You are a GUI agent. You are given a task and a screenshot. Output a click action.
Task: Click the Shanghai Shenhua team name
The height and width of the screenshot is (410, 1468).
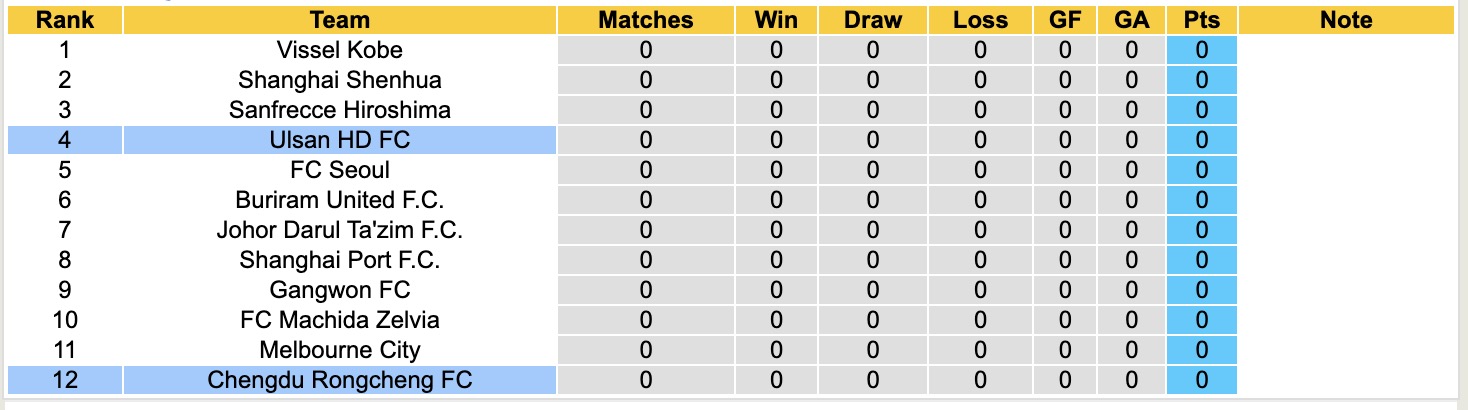339,80
